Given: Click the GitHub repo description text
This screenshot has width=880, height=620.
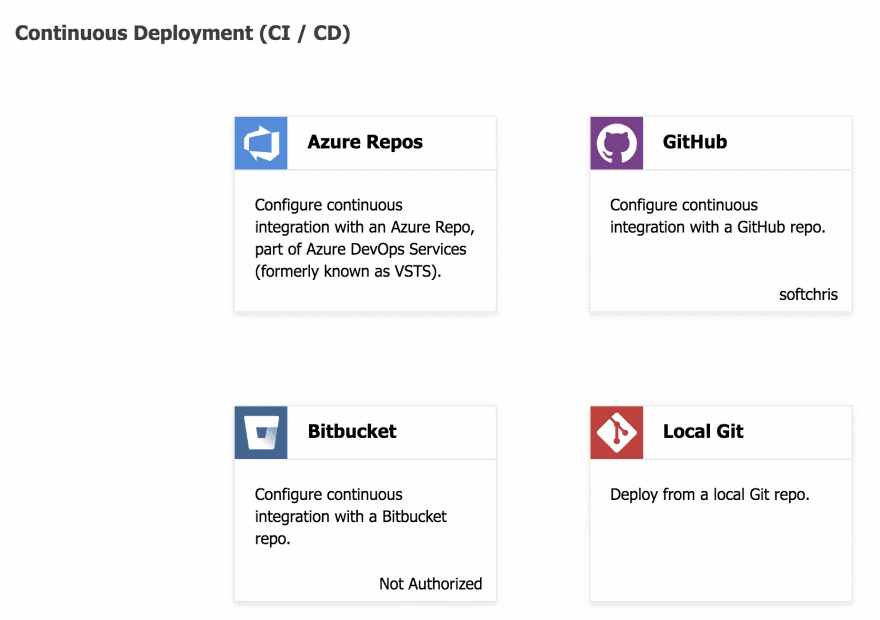Looking at the screenshot, I should pyautogui.click(x=717, y=216).
